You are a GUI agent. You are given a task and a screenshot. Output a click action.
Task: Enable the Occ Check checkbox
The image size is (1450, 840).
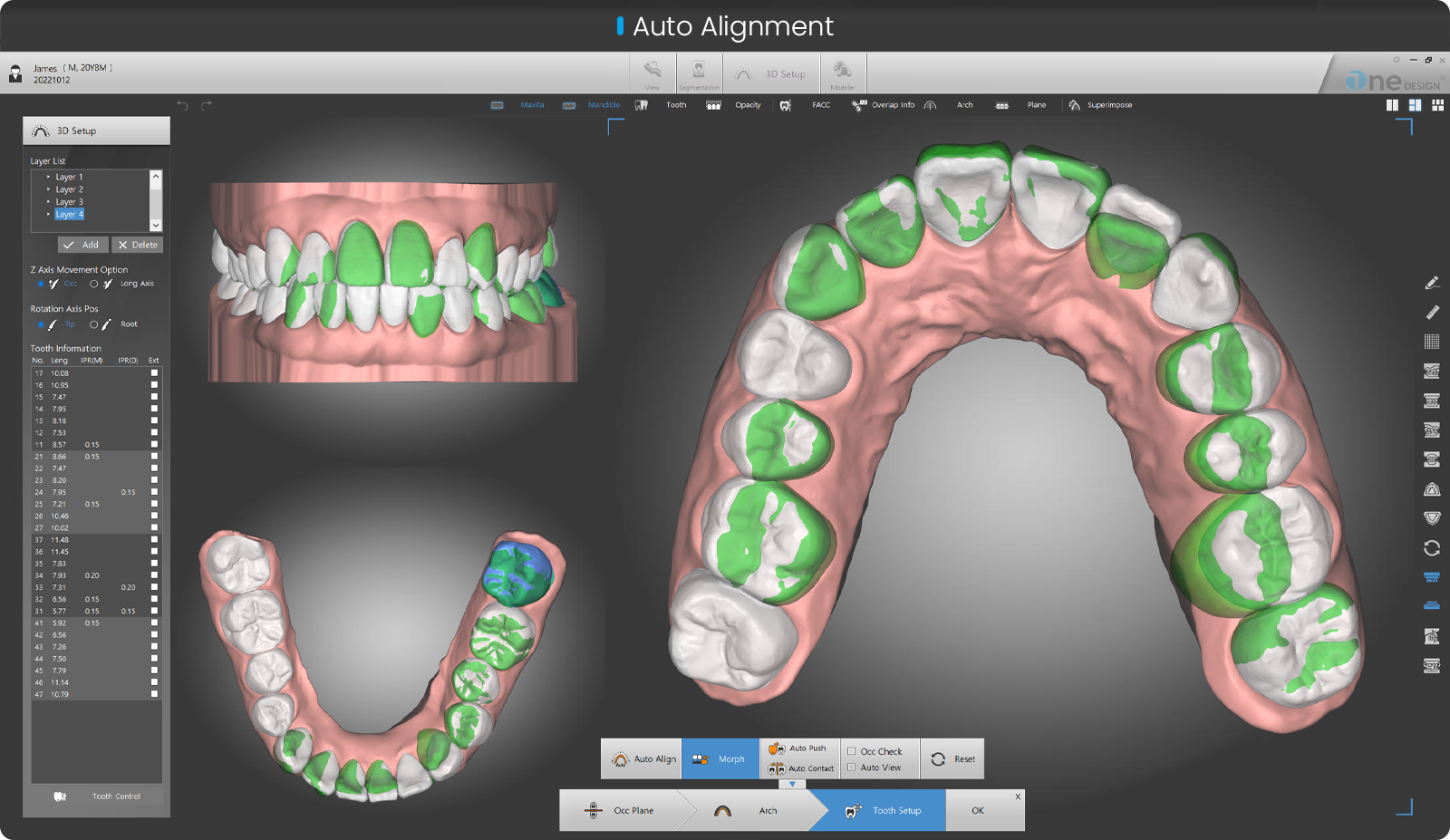tap(852, 750)
